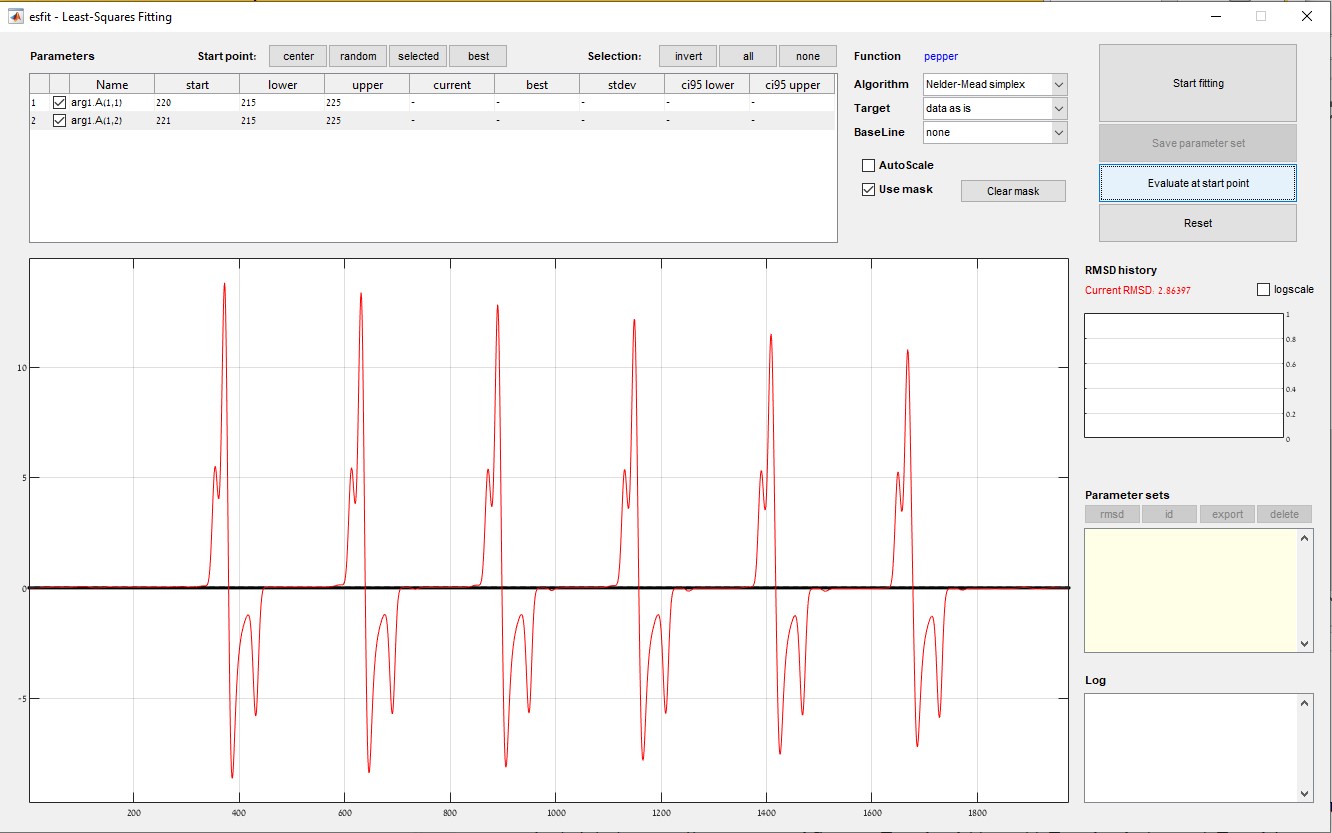Viewport: 1332px width, 833px height.
Task: Enable the AutoScale checkbox
Action: pos(868,165)
